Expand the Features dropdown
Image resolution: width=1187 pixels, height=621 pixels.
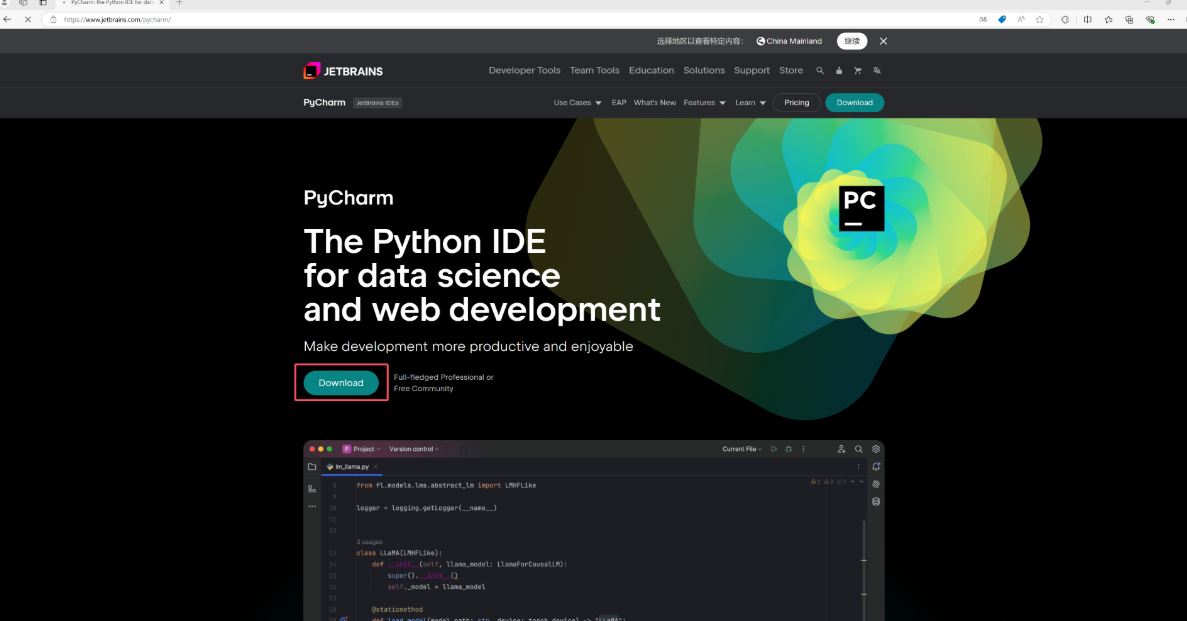704,103
